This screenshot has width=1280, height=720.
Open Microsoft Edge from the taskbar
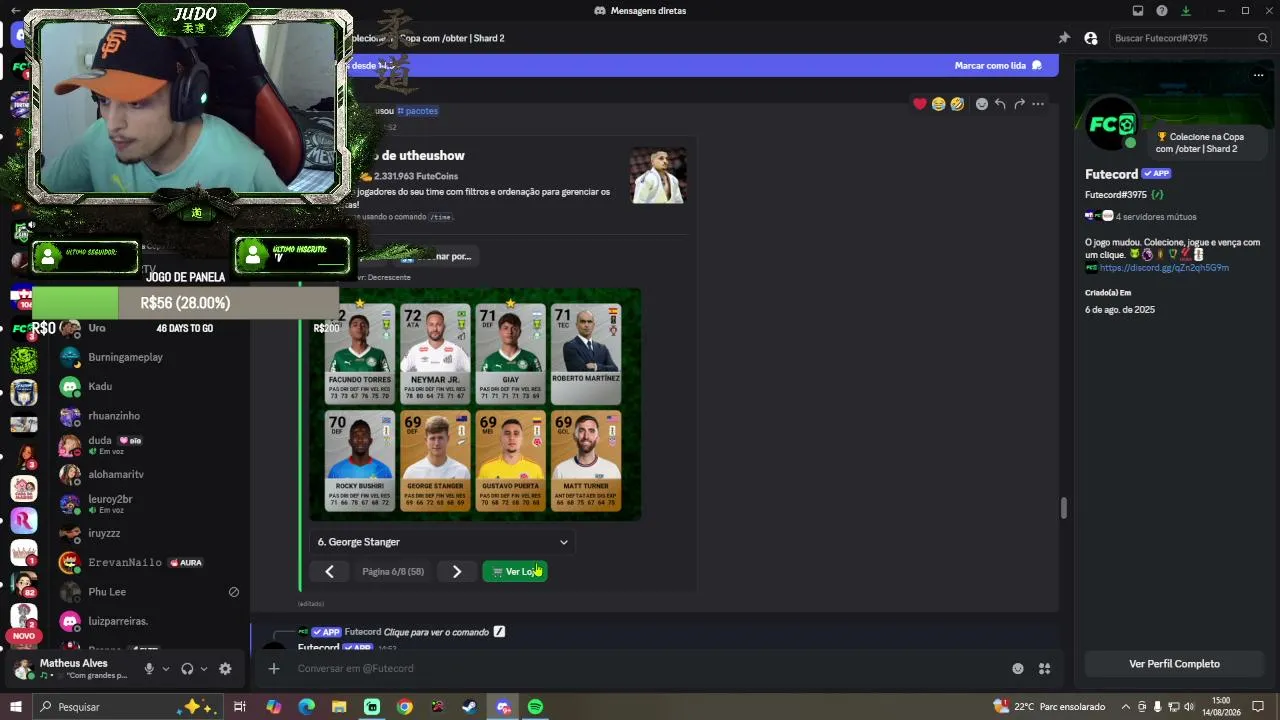pos(307,707)
